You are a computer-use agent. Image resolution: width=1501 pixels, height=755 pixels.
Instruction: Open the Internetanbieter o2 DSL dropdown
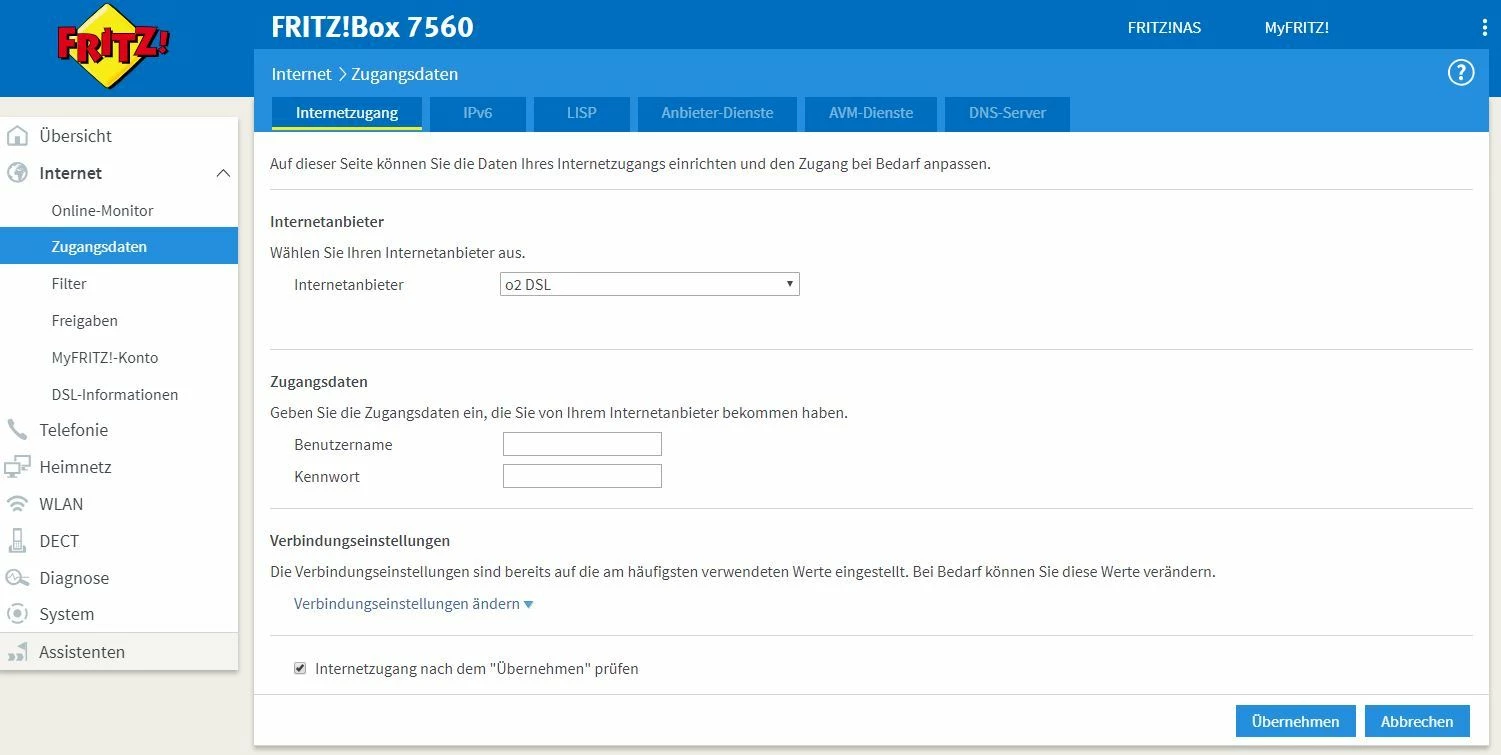[650, 285]
